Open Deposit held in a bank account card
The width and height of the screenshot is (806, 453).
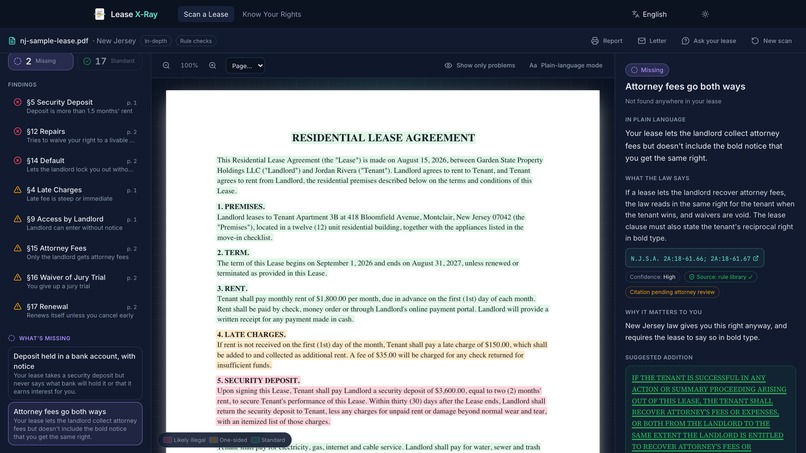[75, 373]
